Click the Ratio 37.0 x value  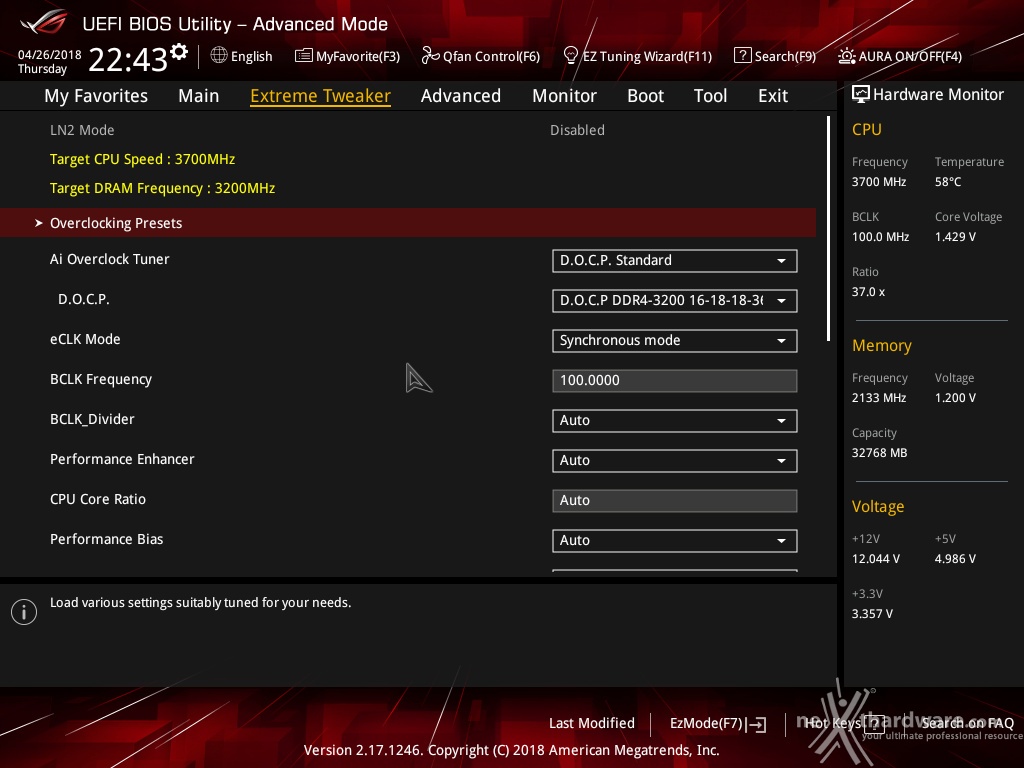click(x=868, y=291)
